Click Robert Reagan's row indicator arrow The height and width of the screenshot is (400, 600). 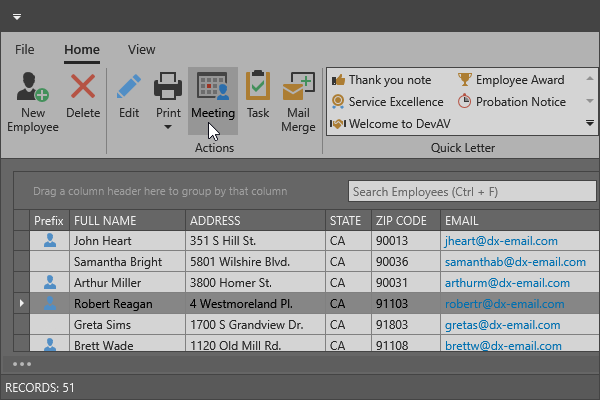tap(21, 303)
